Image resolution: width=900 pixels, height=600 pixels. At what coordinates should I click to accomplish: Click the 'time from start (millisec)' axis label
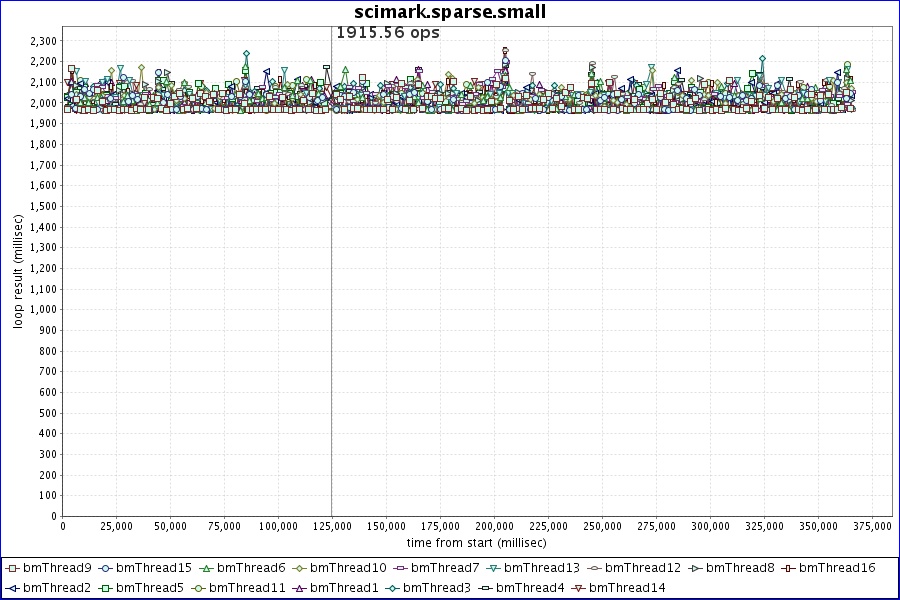coord(476,542)
